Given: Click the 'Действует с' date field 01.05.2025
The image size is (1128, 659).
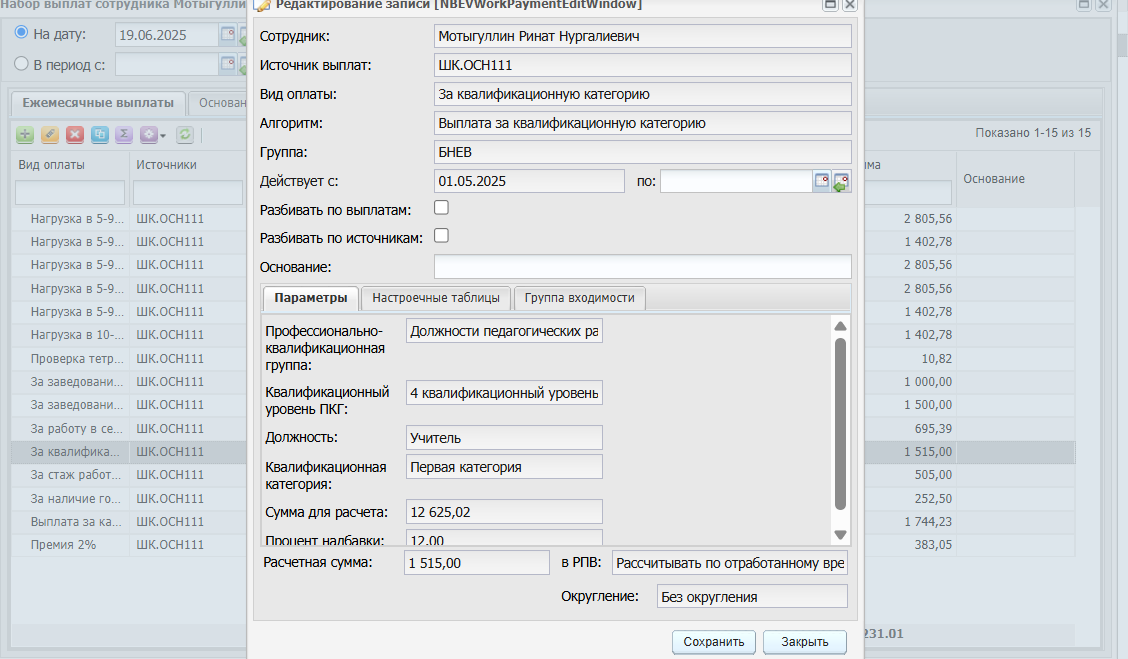Looking at the screenshot, I should tap(529, 181).
